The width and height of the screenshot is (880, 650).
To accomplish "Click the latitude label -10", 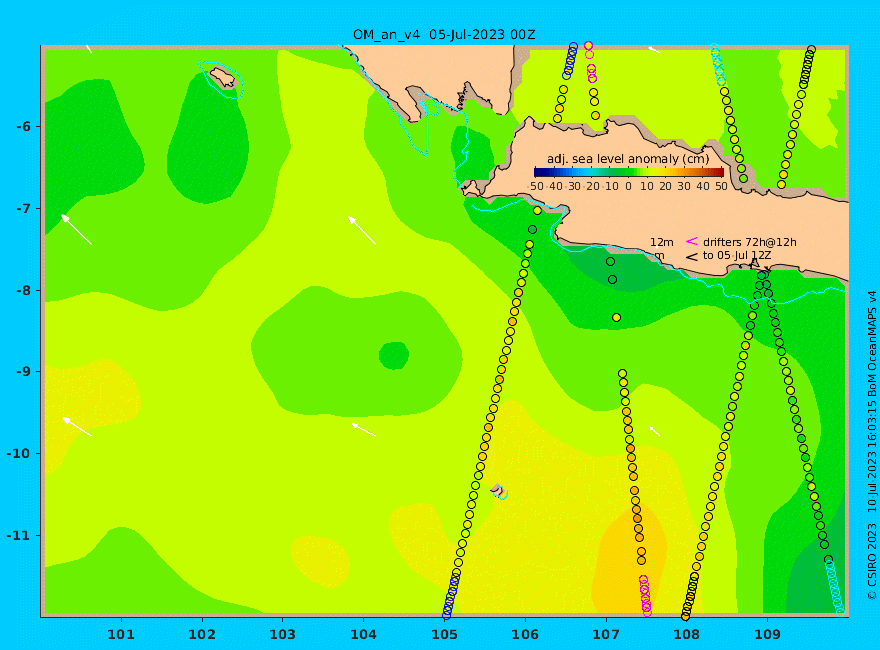I will [21, 454].
